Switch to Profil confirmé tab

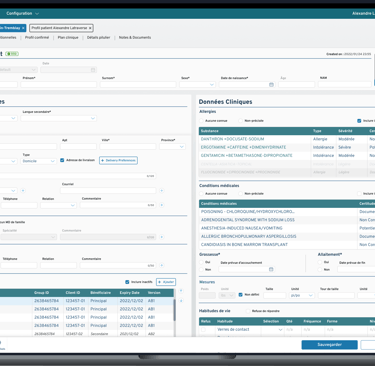pyautogui.click(x=37, y=37)
